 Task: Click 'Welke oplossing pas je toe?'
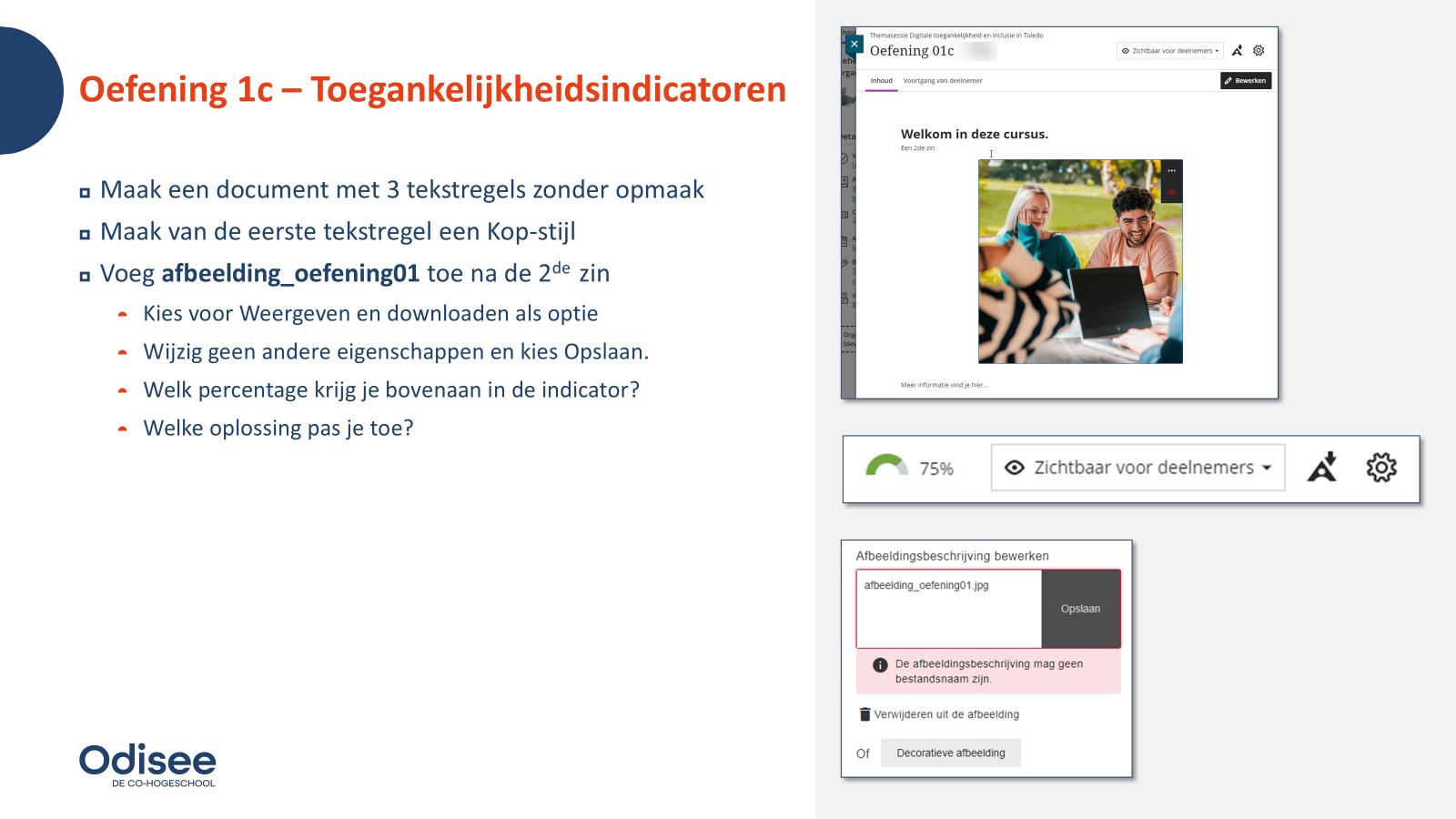click(278, 428)
